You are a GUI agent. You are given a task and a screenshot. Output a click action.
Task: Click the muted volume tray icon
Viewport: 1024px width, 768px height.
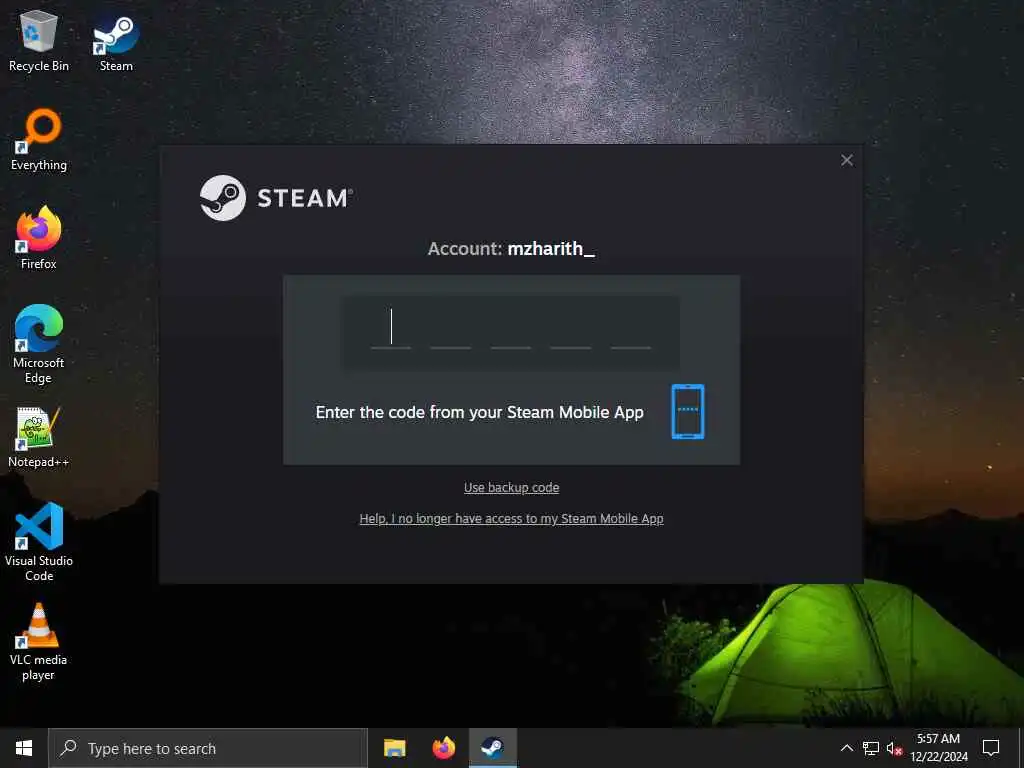coord(894,748)
